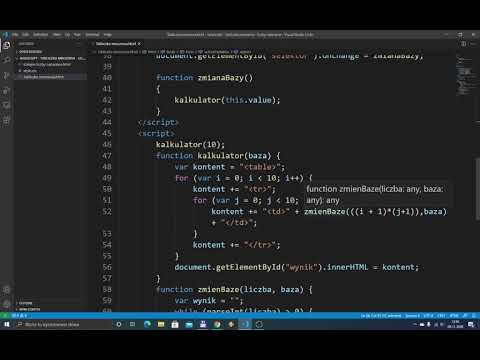The width and height of the screenshot is (480, 360).
Task: Click 'function zmienBaze(liczba, baza)' on line 58
Action: point(230,290)
